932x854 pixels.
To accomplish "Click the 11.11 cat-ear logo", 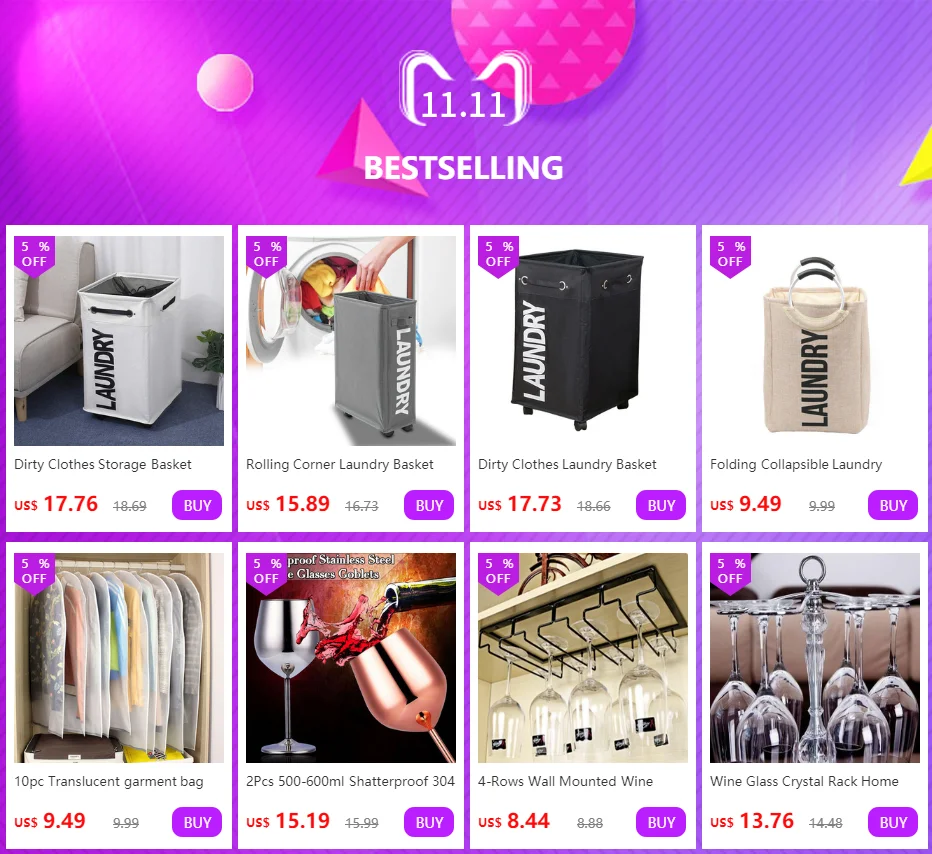I will (x=465, y=87).
